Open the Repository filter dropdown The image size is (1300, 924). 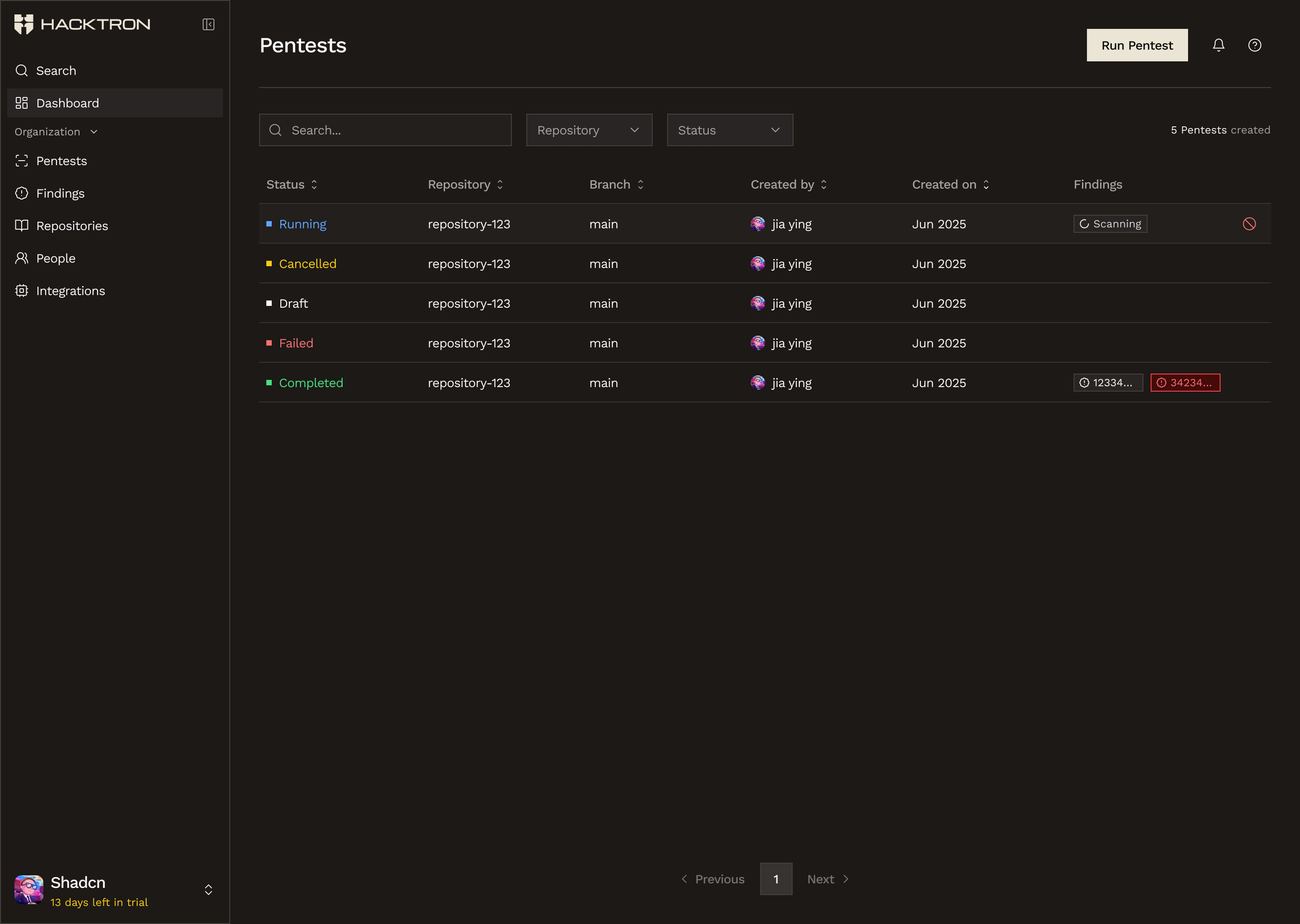(x=589, y=130)
